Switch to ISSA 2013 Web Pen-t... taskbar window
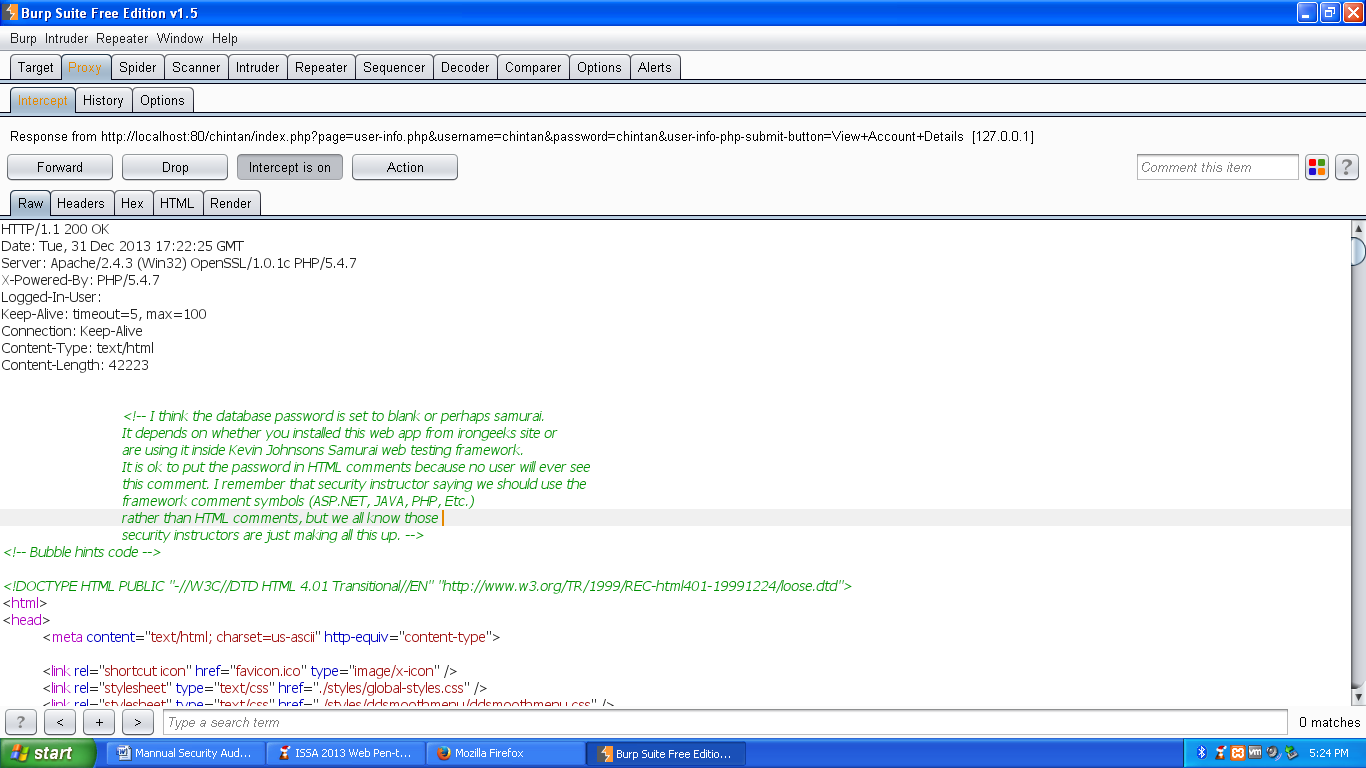Image resolution: width=1366 pixels, height=768 pixels. click(x=345, y=753)
